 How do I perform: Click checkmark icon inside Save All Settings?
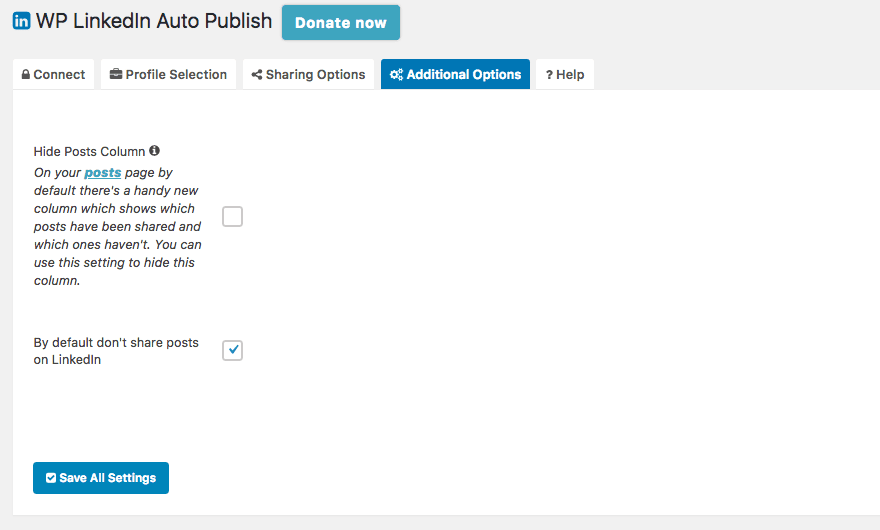click(x=51, y=478)
